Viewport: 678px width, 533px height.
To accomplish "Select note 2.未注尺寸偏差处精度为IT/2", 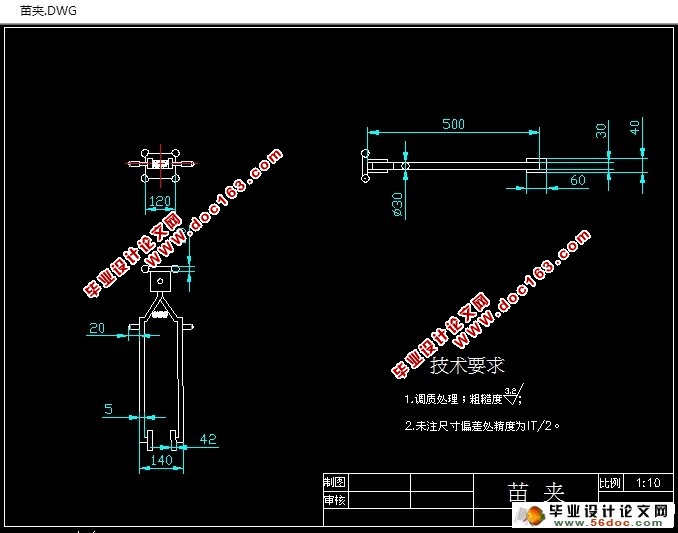I will point(482,426).
